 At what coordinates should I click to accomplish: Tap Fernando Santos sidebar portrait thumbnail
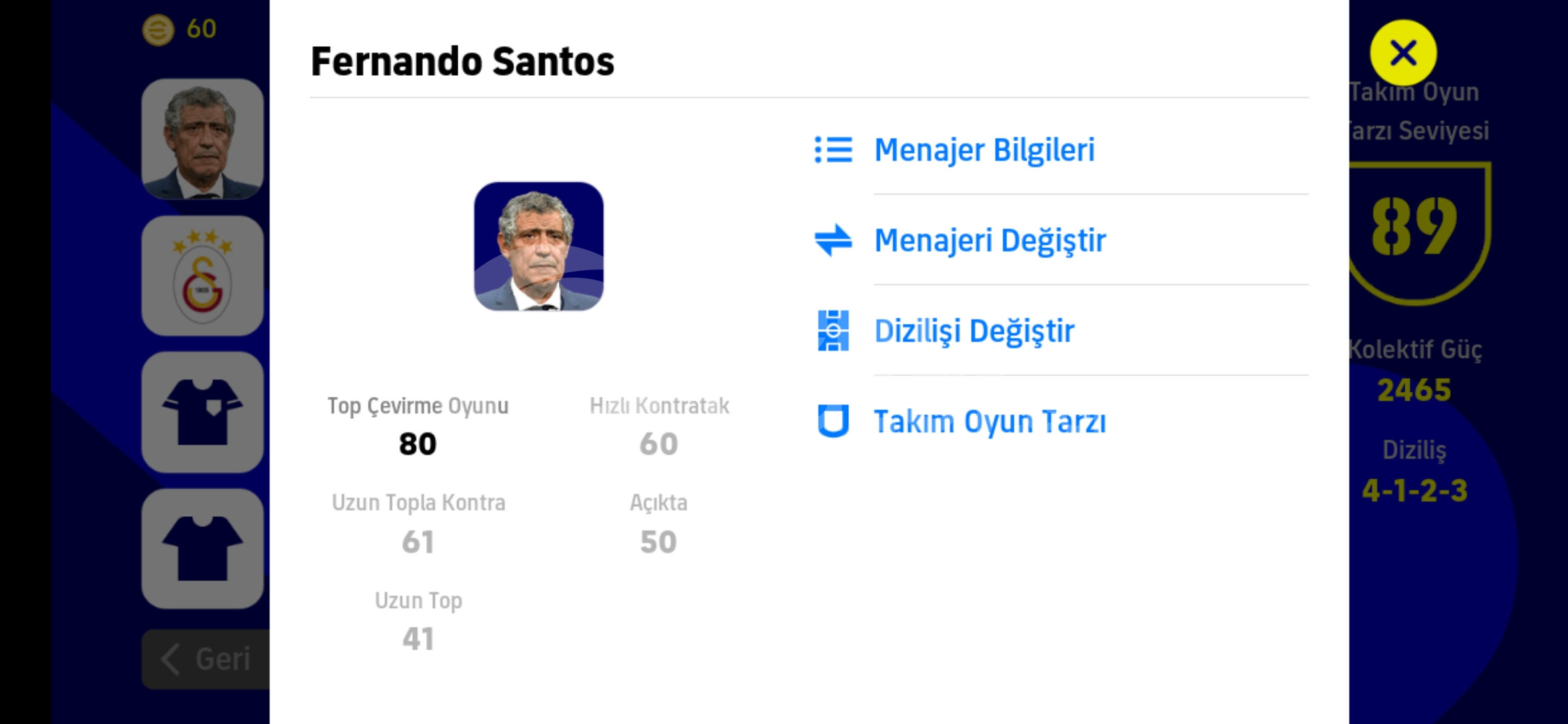tap(202, 139)
